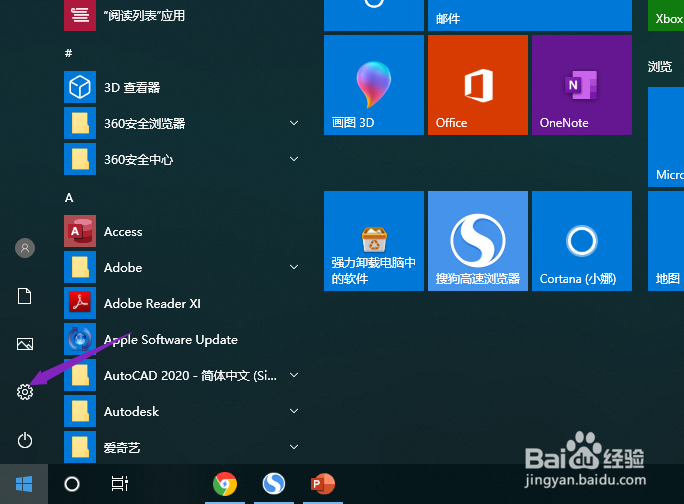
Task: Open the Settings gear in Start sidebar
Action: [25, 392]
